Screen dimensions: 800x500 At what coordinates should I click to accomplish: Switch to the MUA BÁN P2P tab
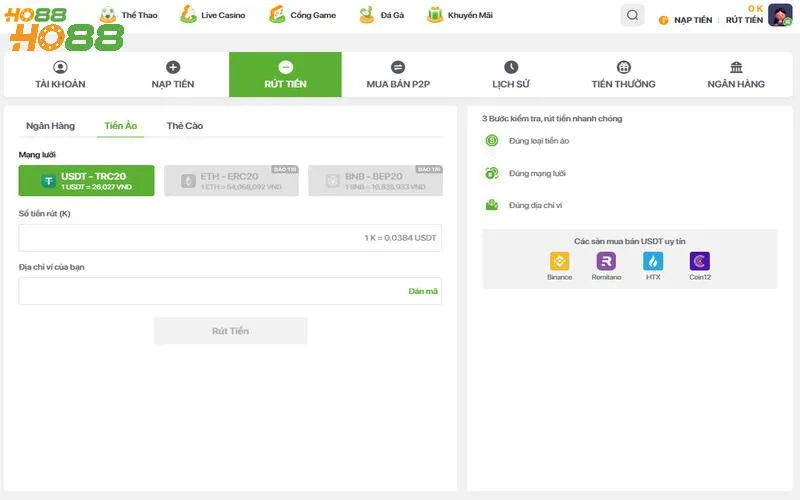398,74
